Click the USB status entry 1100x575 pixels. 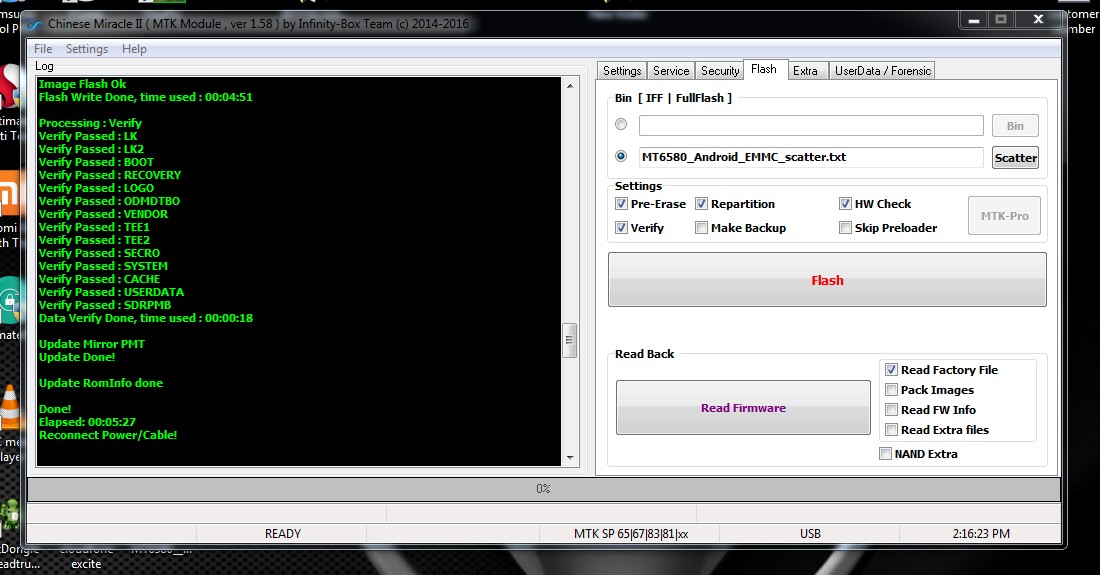tap(810, 534)
